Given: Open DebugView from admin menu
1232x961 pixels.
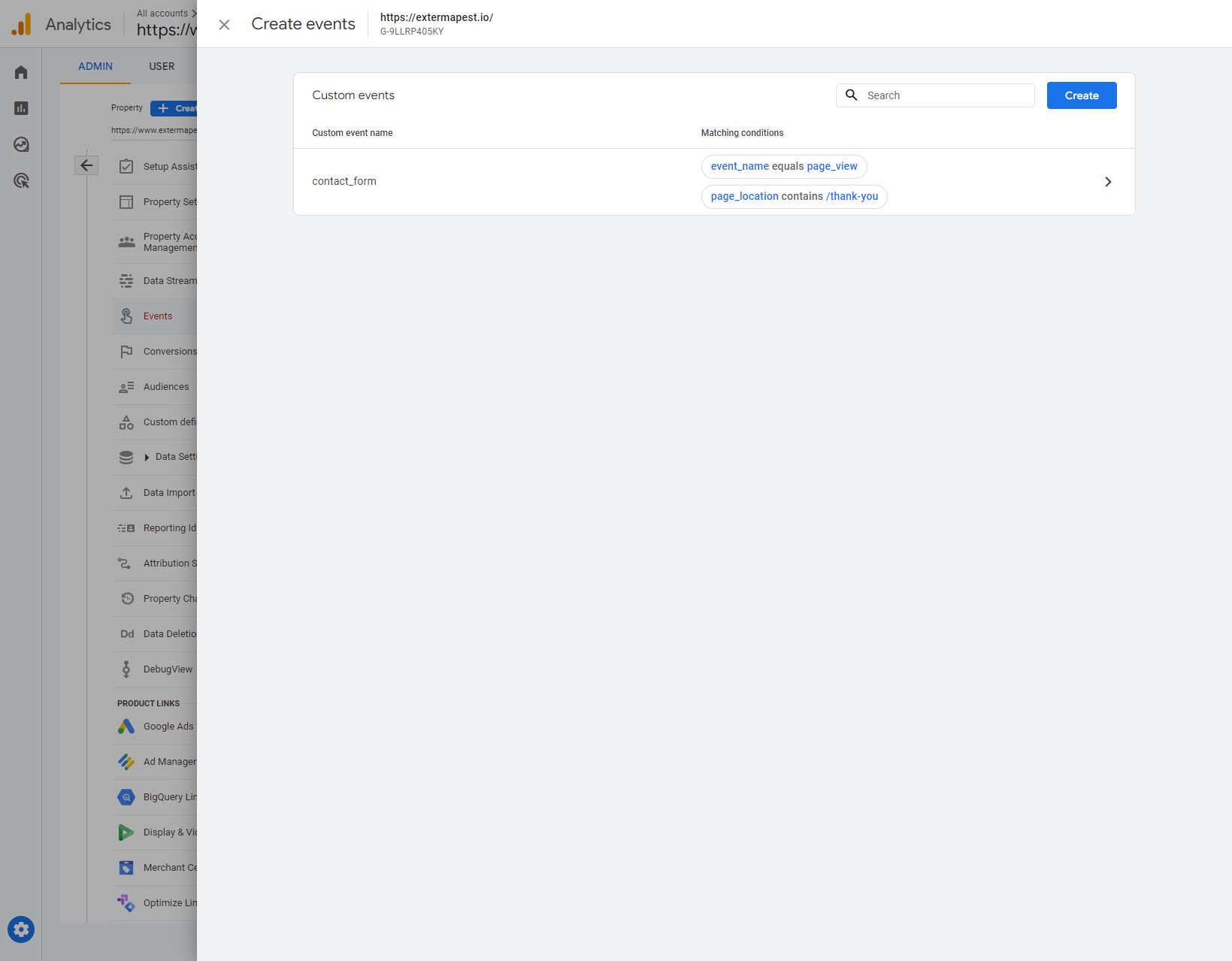Looking at the screenshot, I should 168,669.
